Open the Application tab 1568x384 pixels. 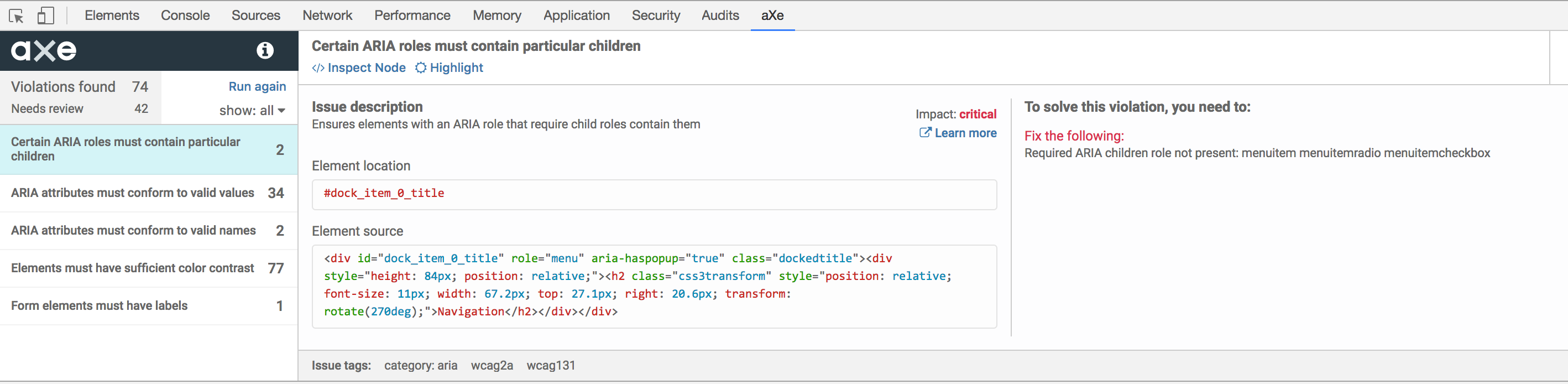(577, 15)
